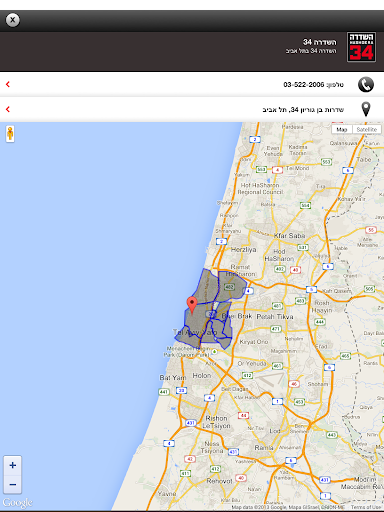Open the Street View pegman icon

tap(10, 134)
